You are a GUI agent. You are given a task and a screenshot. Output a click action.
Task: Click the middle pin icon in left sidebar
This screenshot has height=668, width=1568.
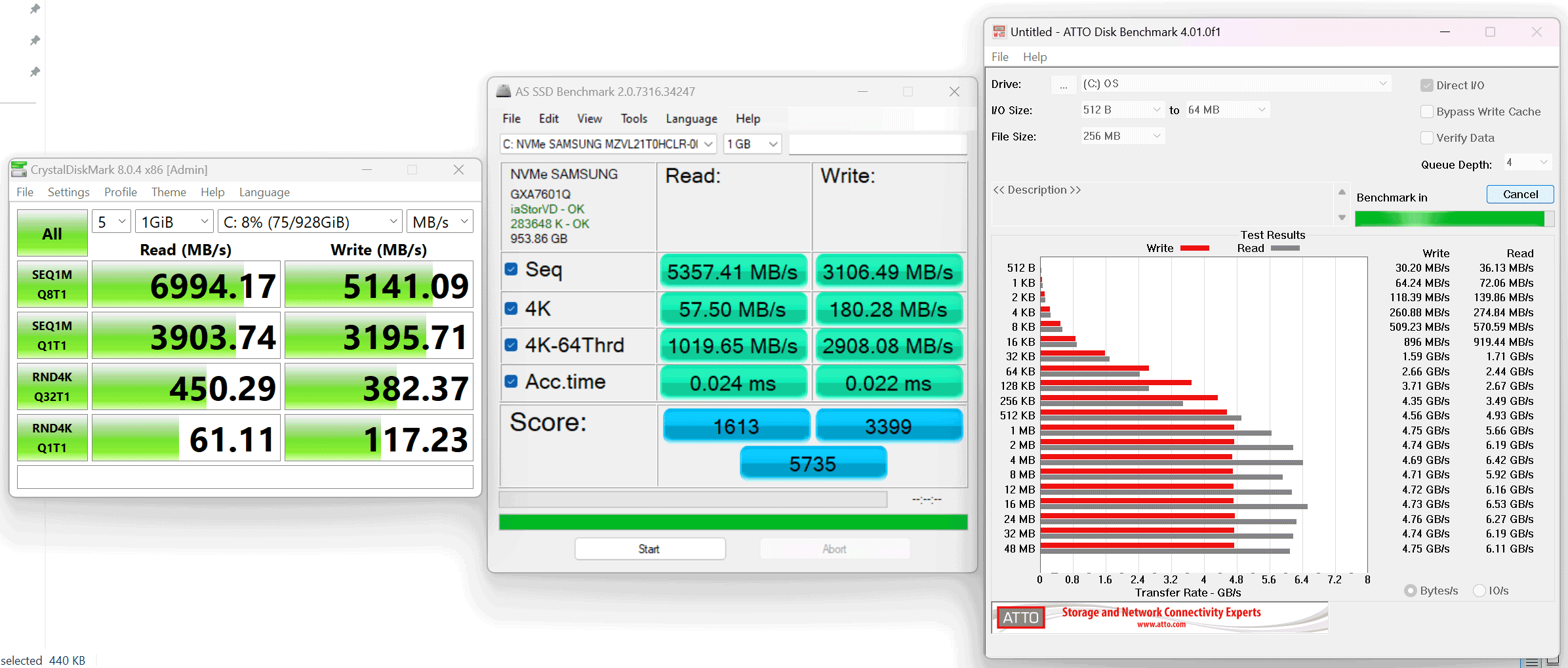point(35,41)
